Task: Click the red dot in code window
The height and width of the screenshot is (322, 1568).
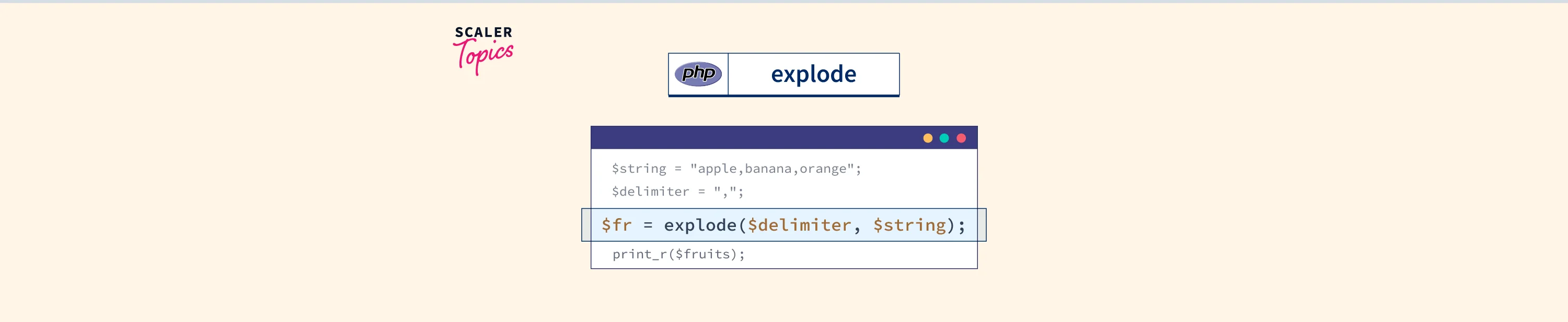Action: pos(961,138)
